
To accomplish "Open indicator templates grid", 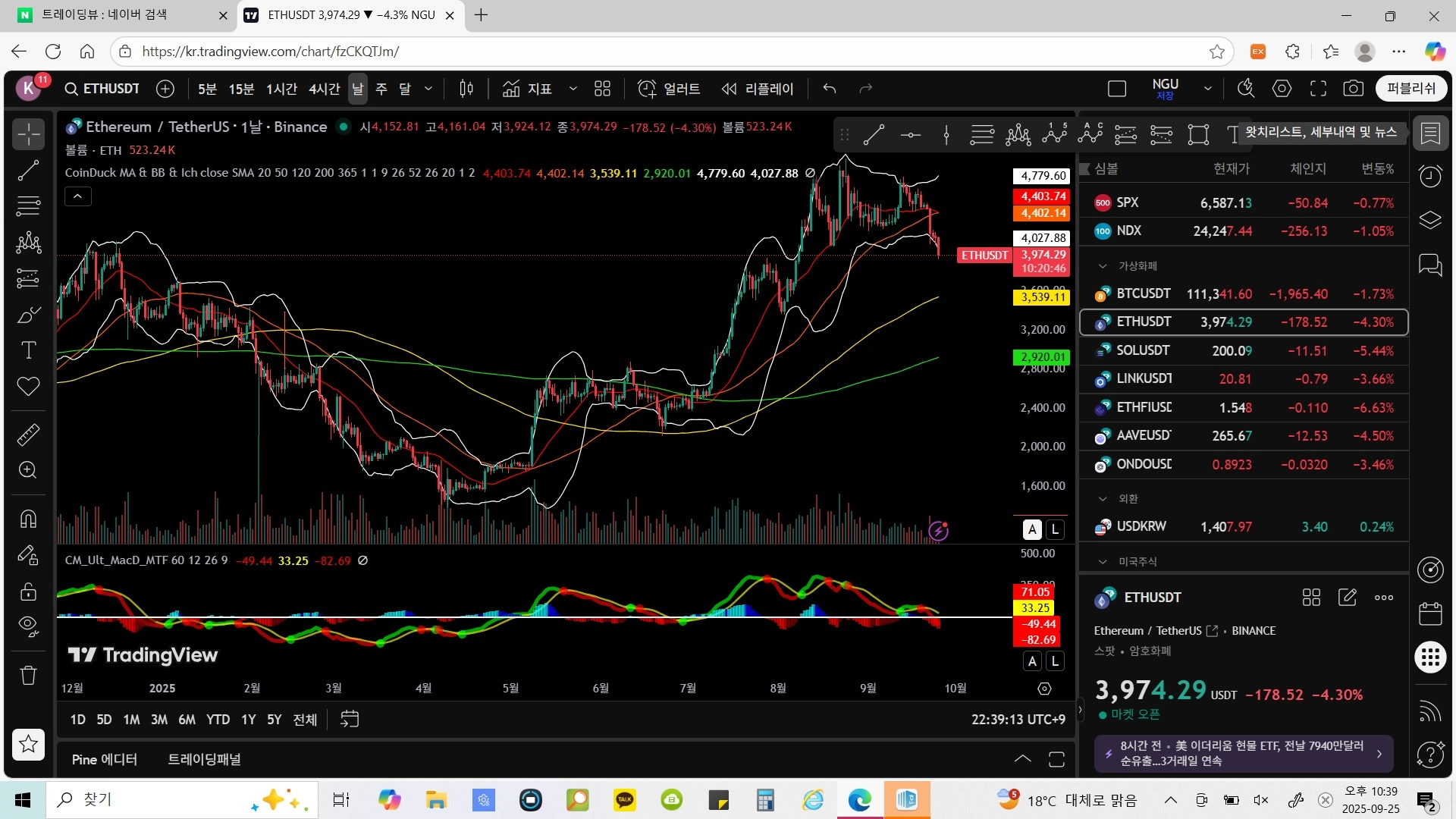I will (x=602, y=89).
